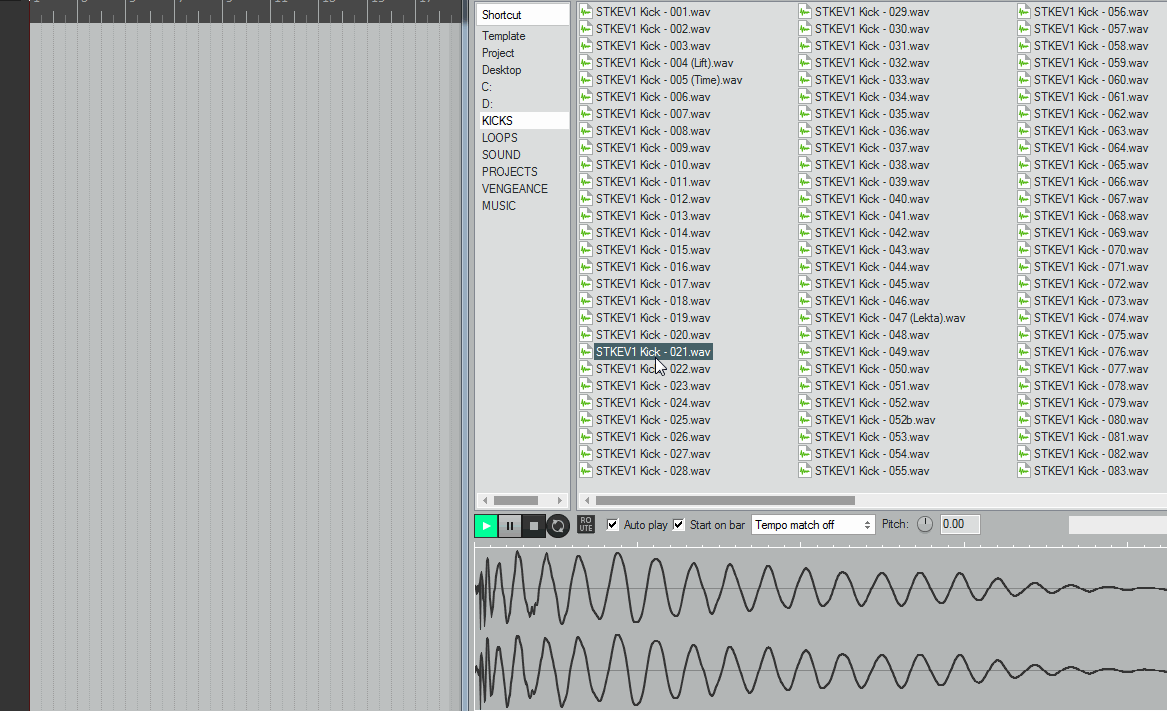Select the LOOPS shortcut folder
The image size is (1167, 711).
500,138
